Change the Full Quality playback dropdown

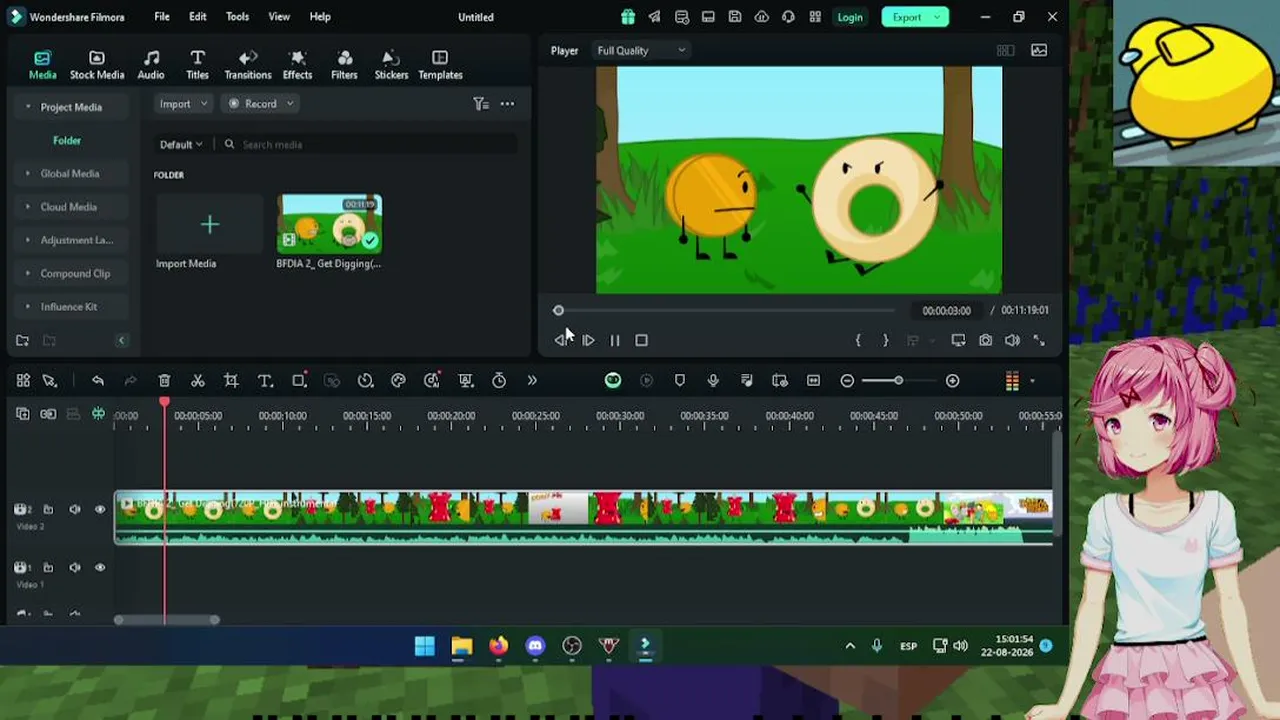(641, 51)
